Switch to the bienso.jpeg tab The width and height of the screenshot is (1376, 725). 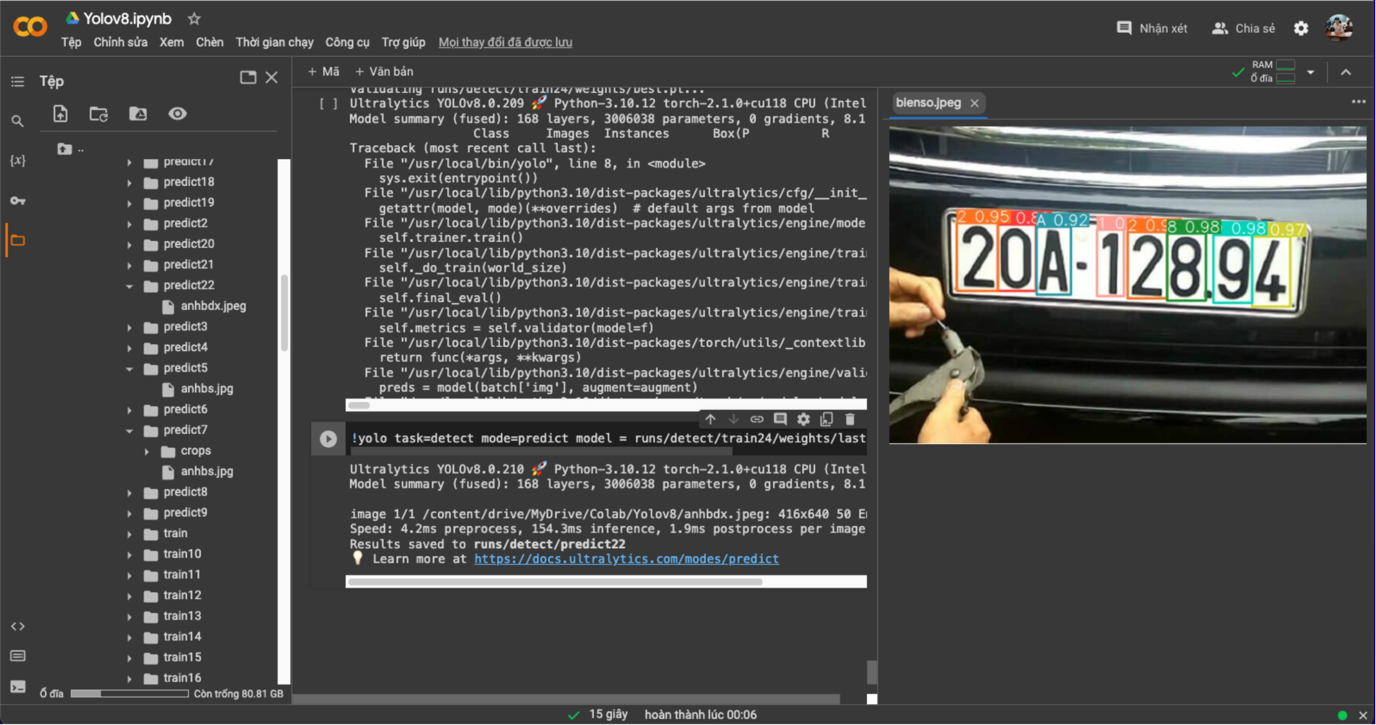point(928,103)
